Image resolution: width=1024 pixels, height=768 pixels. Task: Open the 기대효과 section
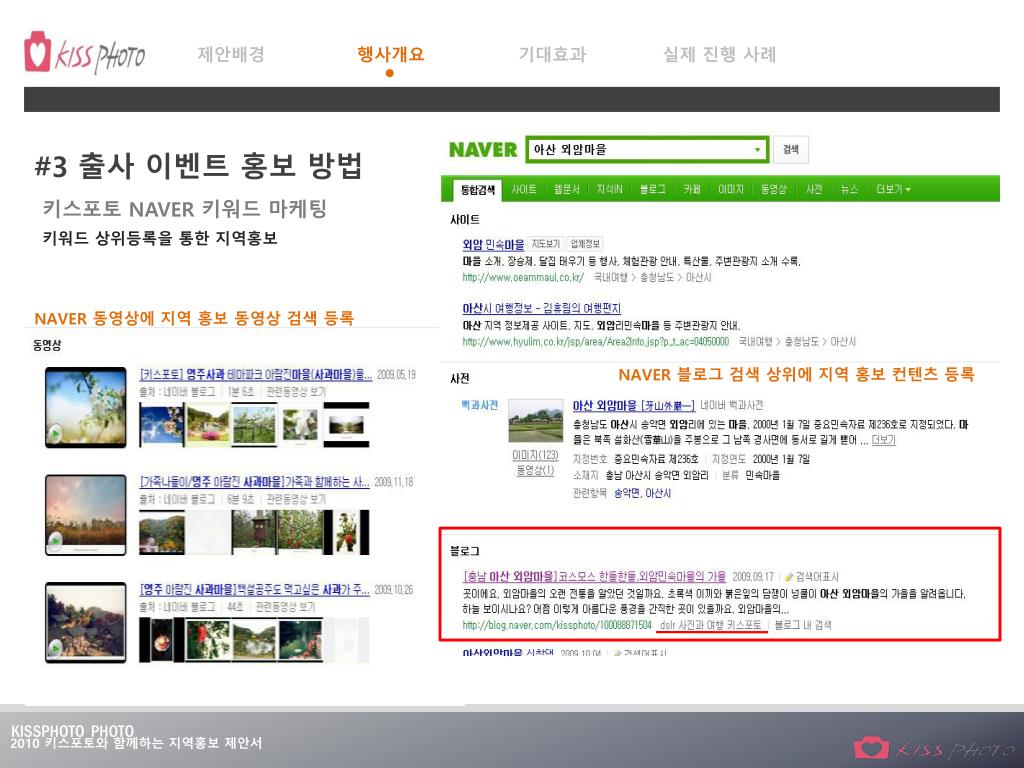point(552,54)
